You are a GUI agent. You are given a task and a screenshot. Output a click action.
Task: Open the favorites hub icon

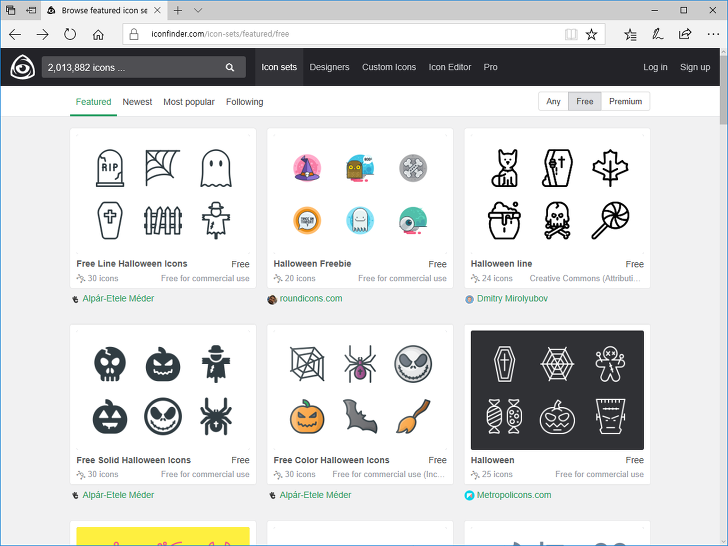630,34
